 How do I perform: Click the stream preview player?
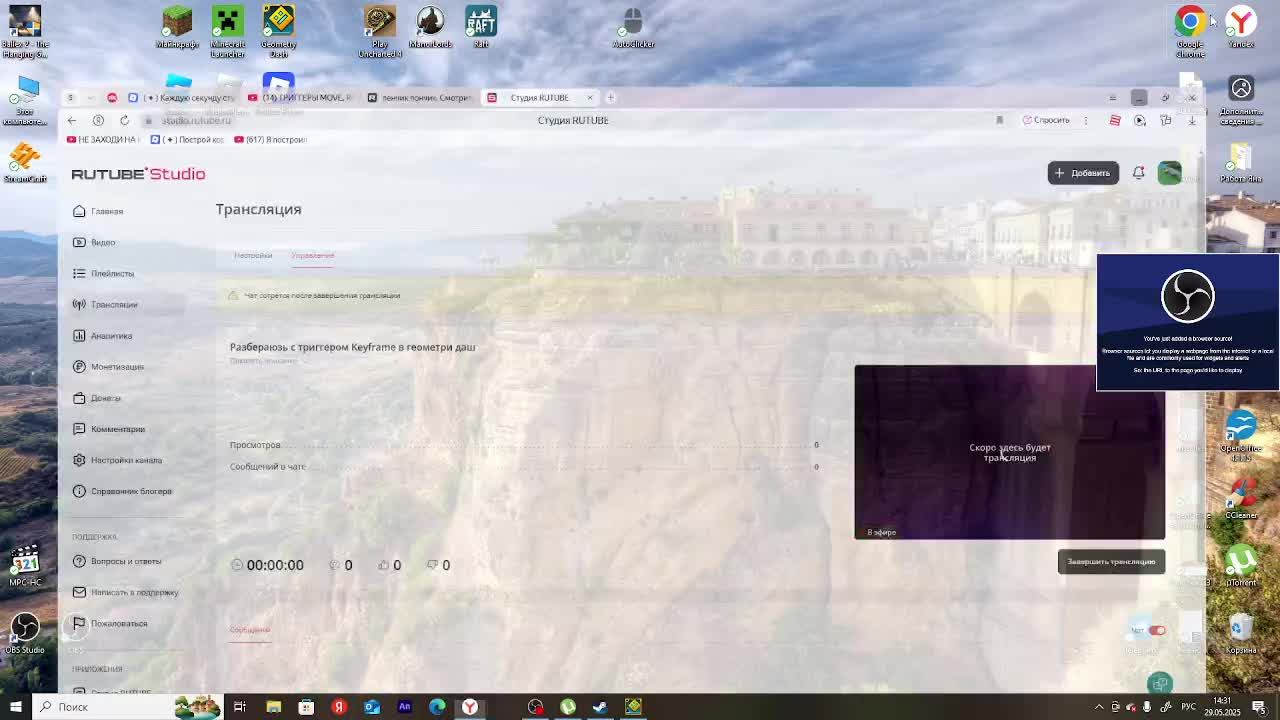pyautogui.click(x=1009, y=452)
